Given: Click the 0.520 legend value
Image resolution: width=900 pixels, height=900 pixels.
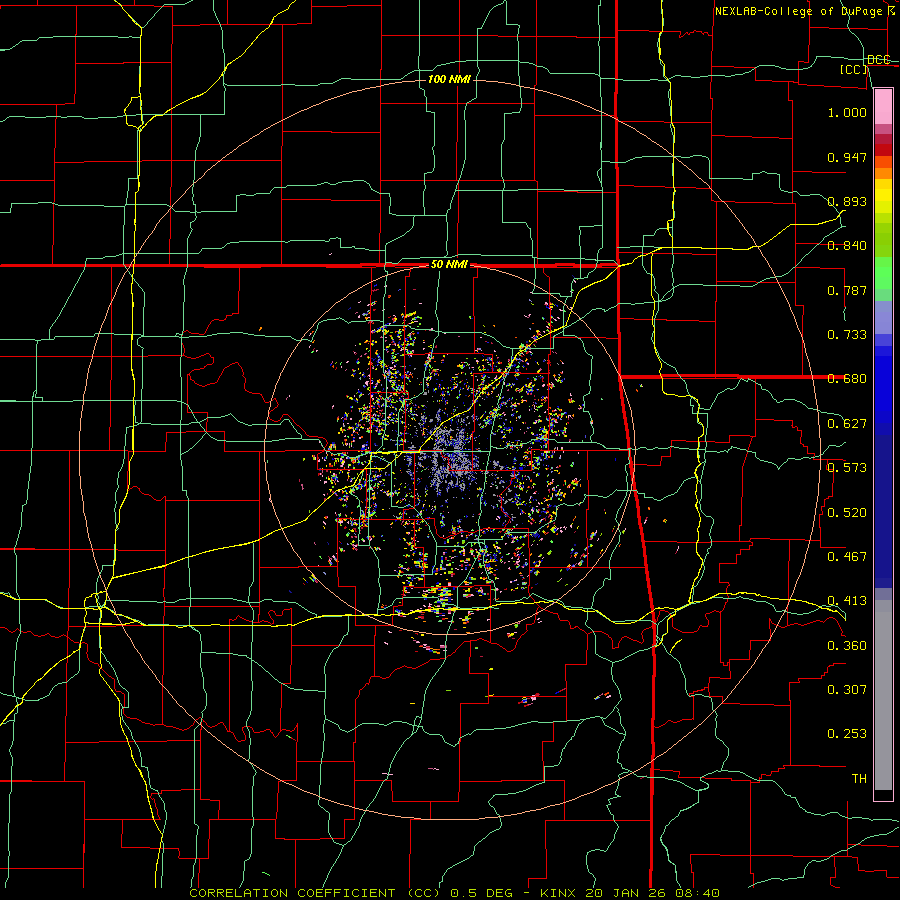Looking at the screenshot, I should [x=847, y=513].
